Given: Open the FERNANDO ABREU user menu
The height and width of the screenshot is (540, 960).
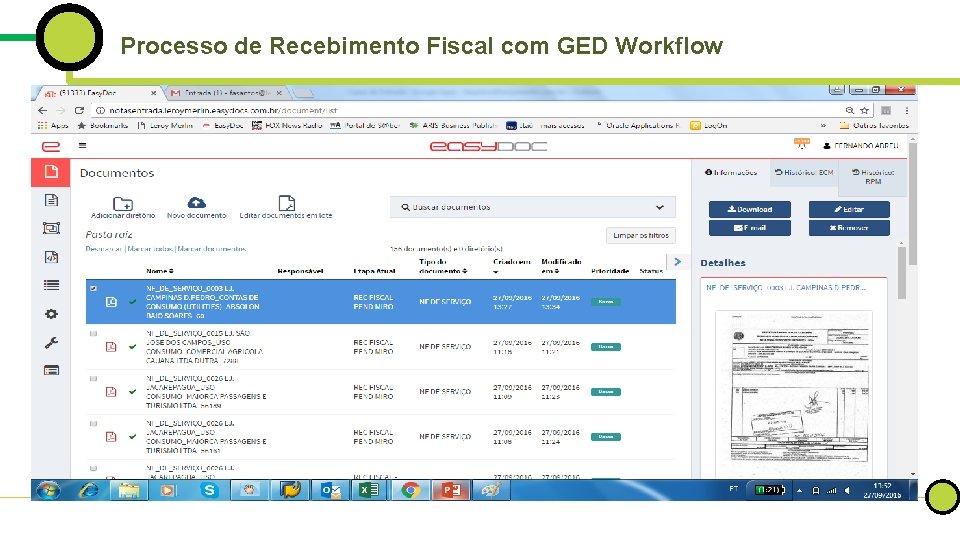Looking at the screenshot, I should [861, 146].
